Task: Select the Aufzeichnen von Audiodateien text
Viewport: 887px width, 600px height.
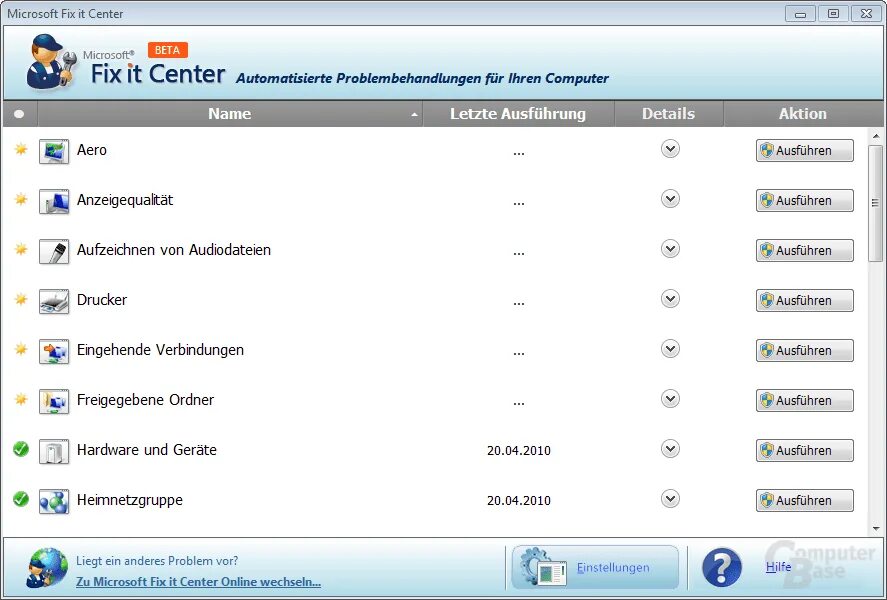Action: [x=174, y=250]
